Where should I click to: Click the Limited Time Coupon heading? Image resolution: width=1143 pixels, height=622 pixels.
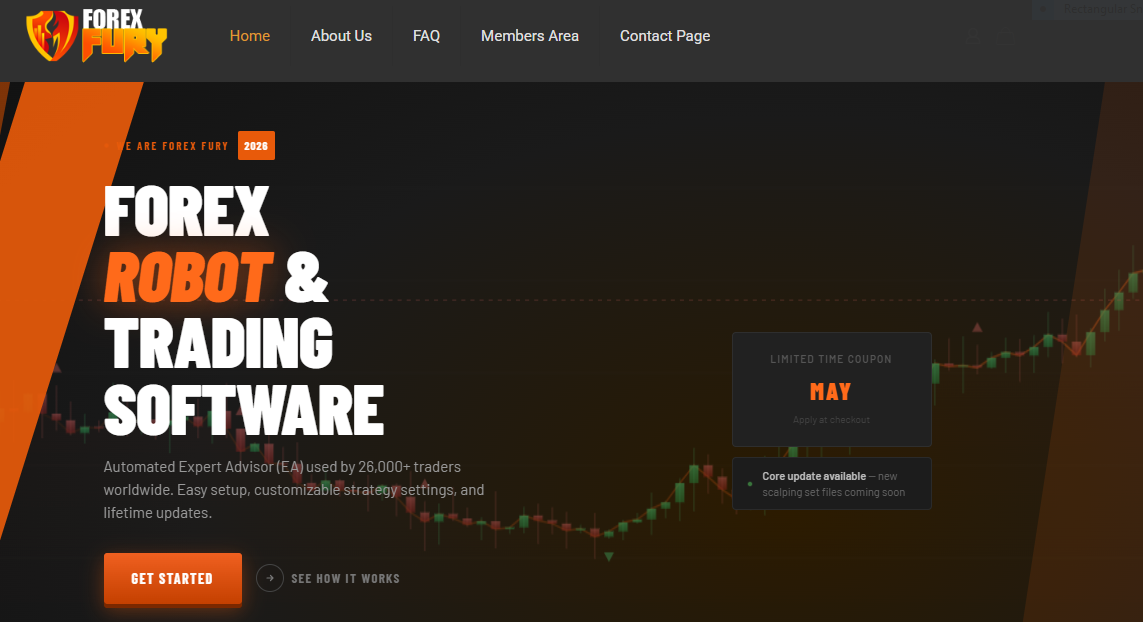(x=831, y=359)
